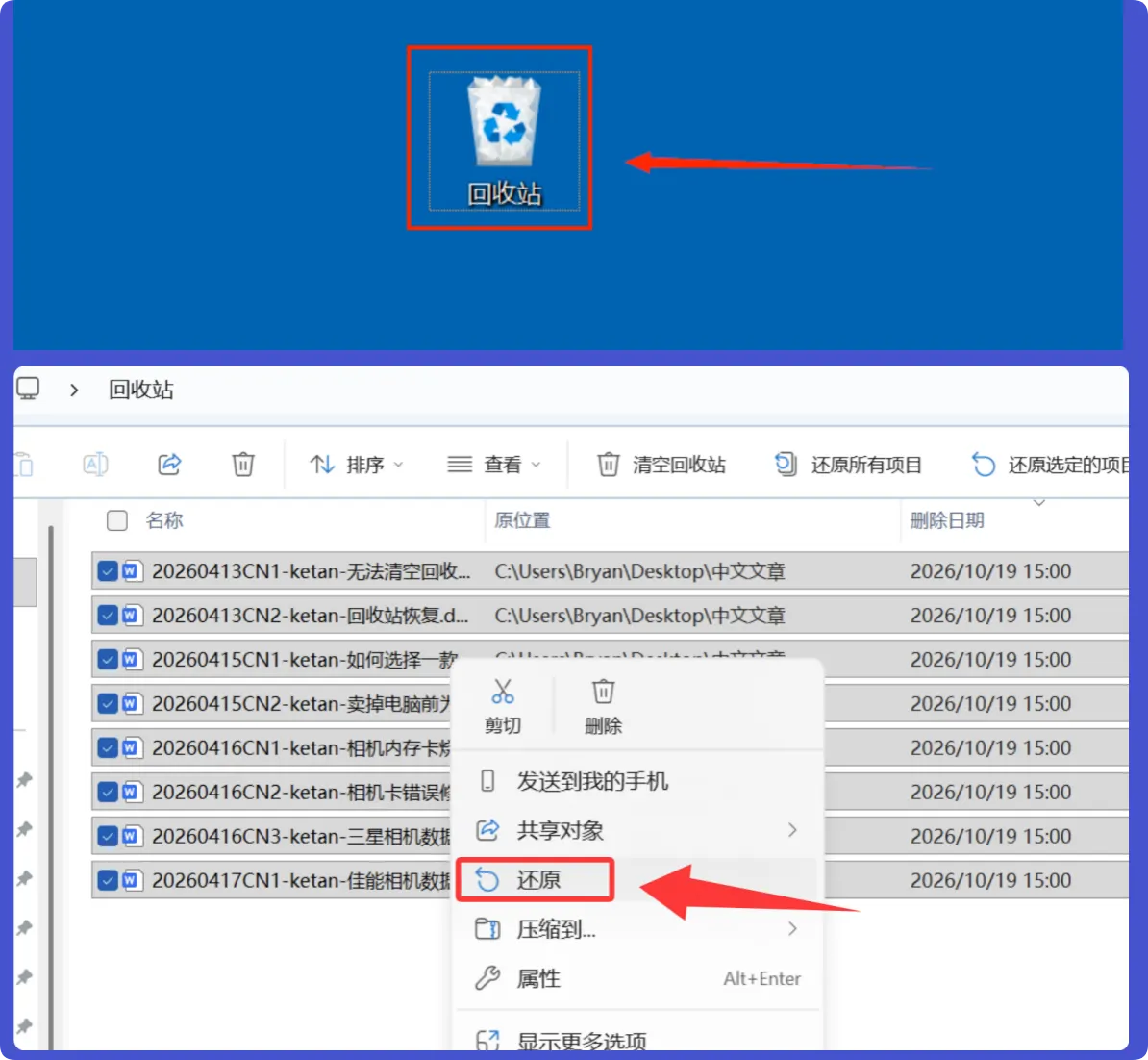The height and width of the screenshot is (1060, 1148).
Task: Click Word icon of 20260415CN1 file
Action: (133, 659)
